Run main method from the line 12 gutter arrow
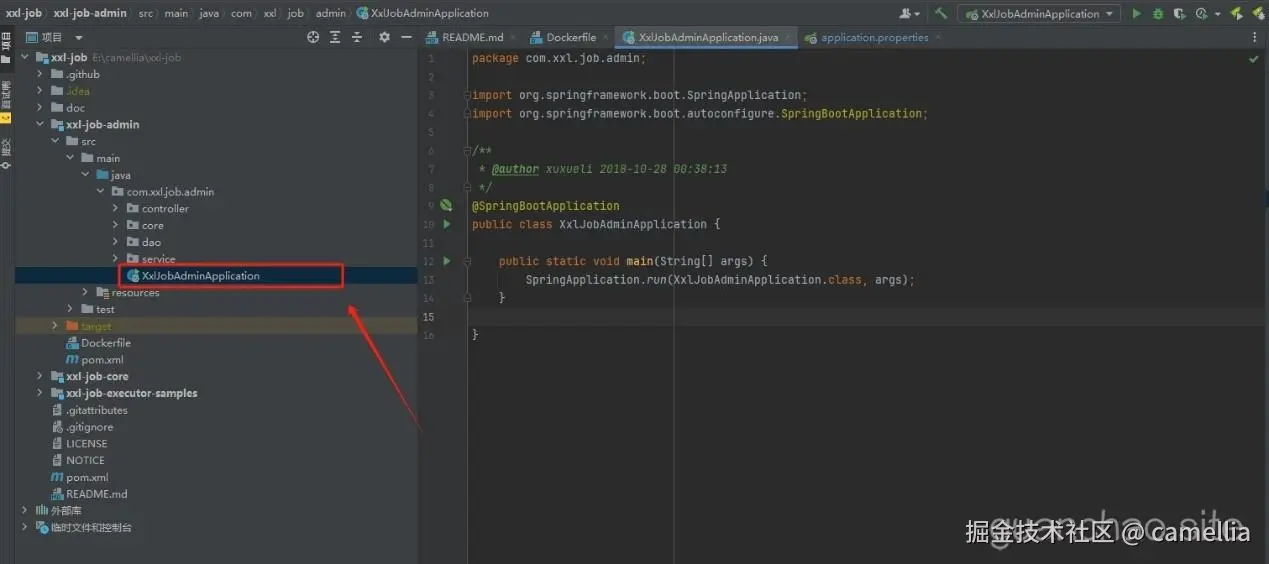Screen dimensions: 1269x564 tap(447, 261)
